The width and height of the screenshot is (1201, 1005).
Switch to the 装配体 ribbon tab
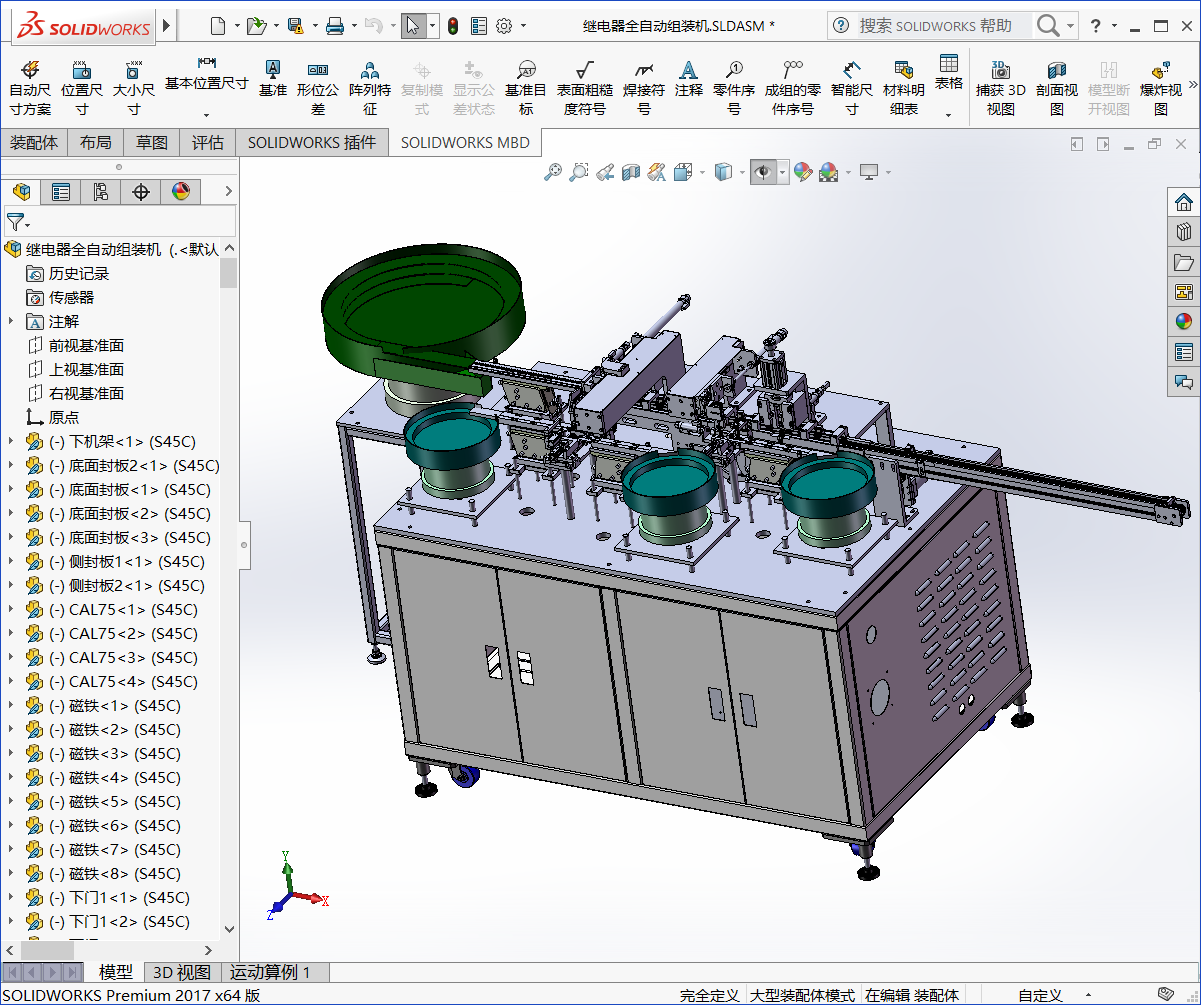[34, 143]
